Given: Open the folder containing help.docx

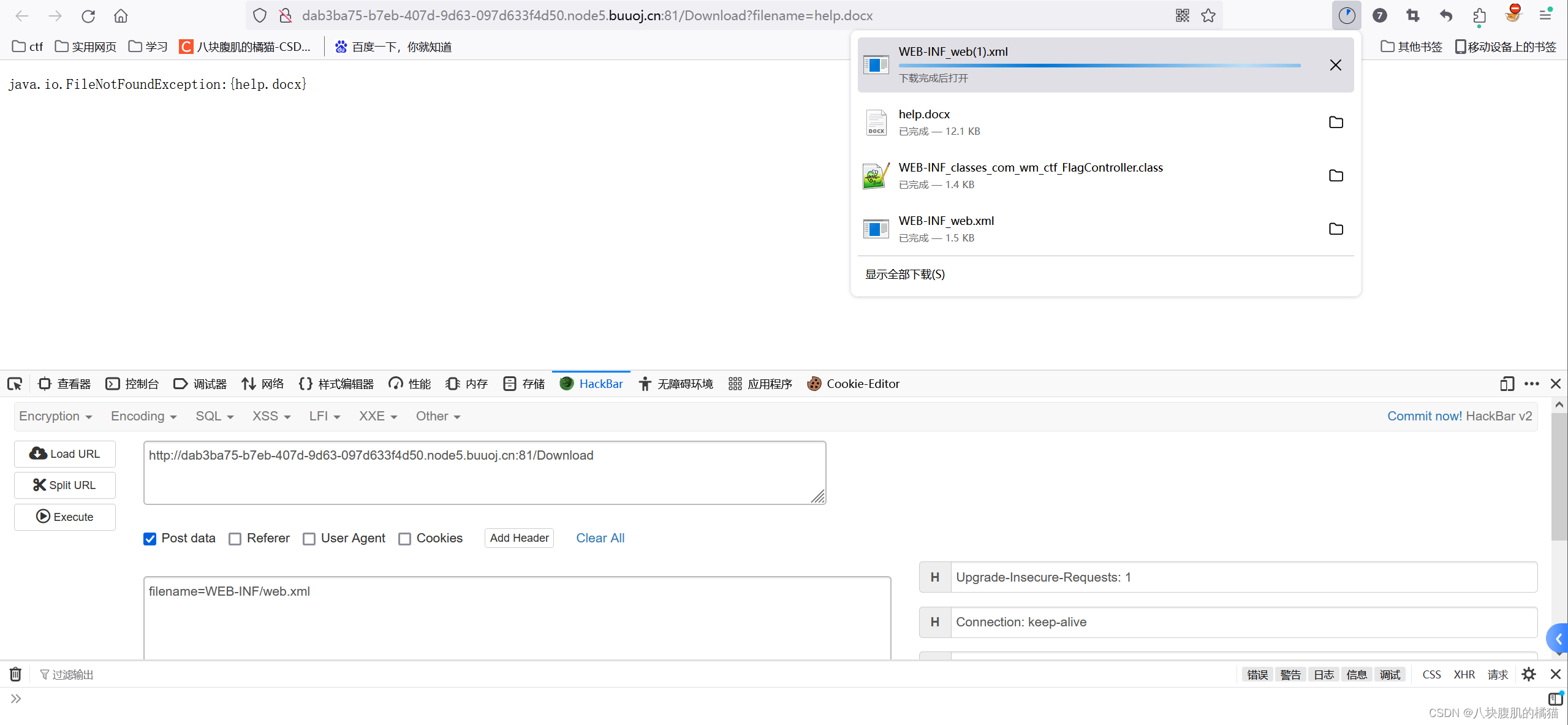Looking at the screenshot, I should (1336, 123).
